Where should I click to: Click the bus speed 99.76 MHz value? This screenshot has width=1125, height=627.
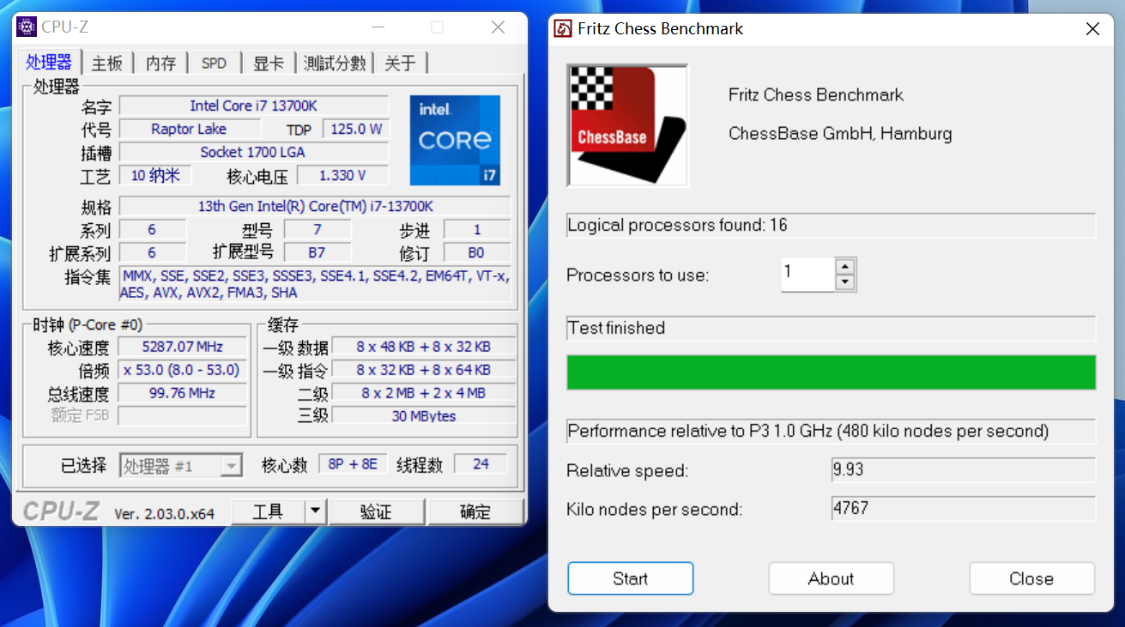tap(182, 393)
